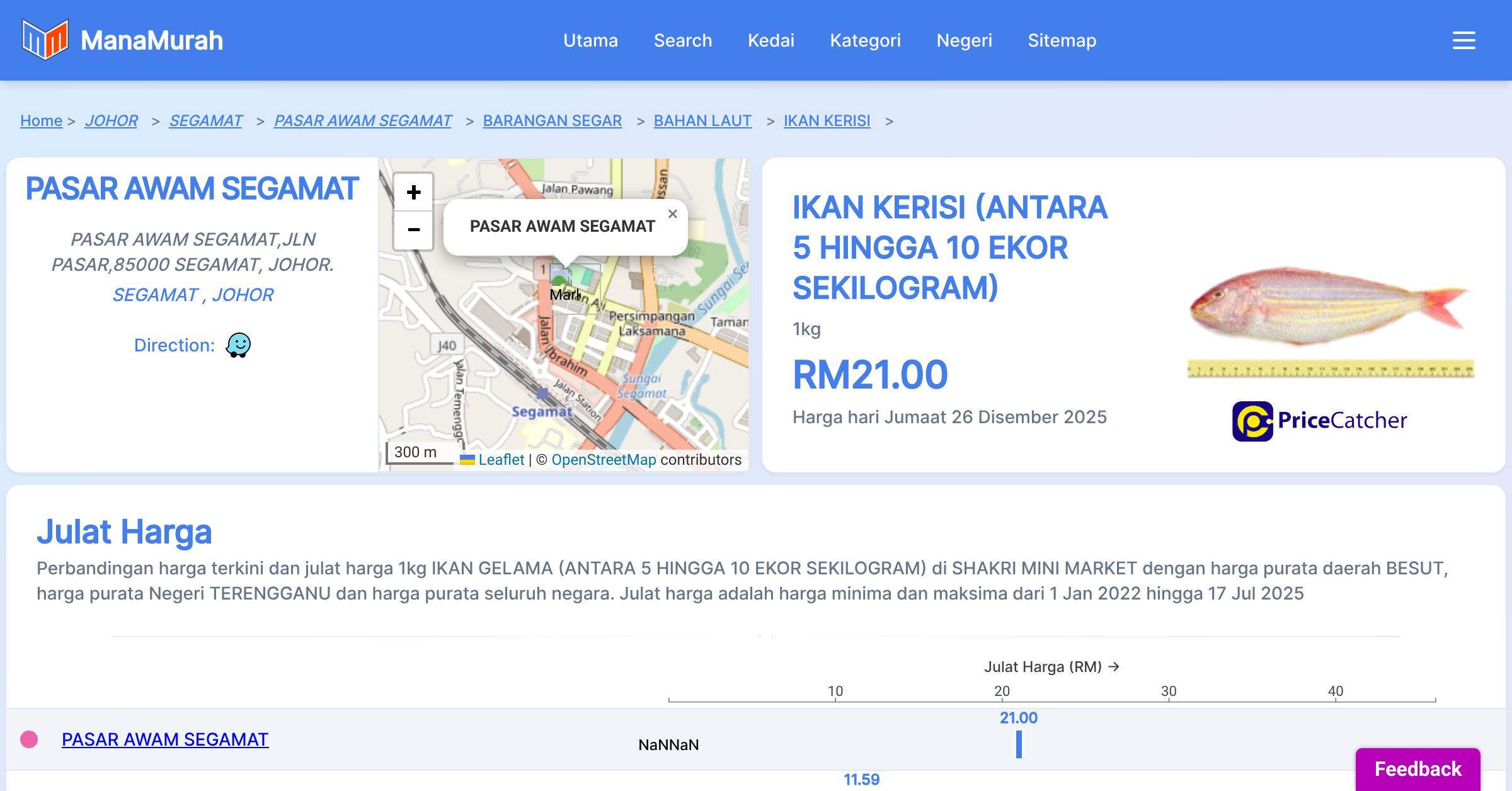Close the PASAR AWAM SEGAMAT map popup
Screen dimensions: 1512x791
click(x=673, y=214)
